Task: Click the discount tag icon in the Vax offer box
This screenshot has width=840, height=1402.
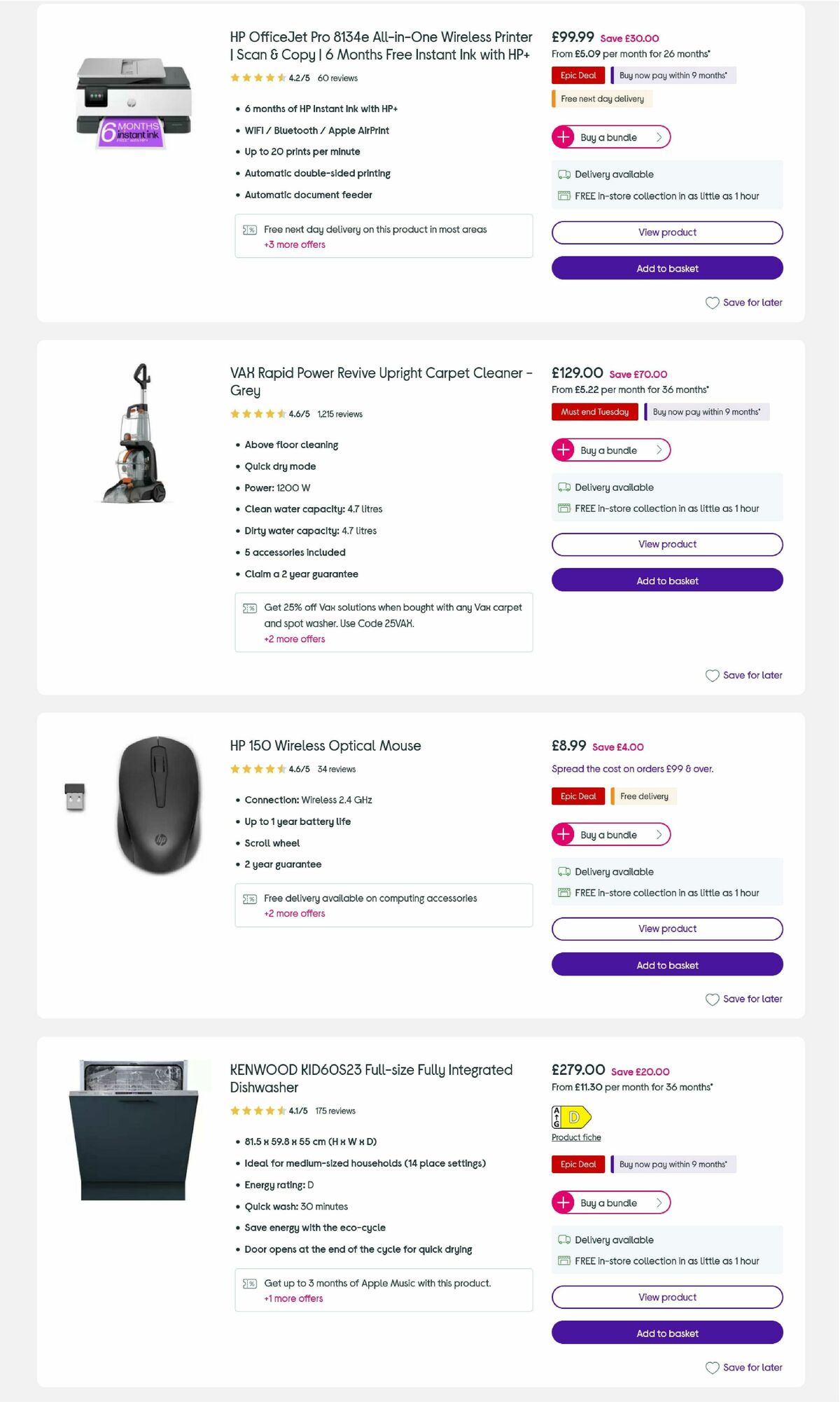Action: tap(249, 608)
